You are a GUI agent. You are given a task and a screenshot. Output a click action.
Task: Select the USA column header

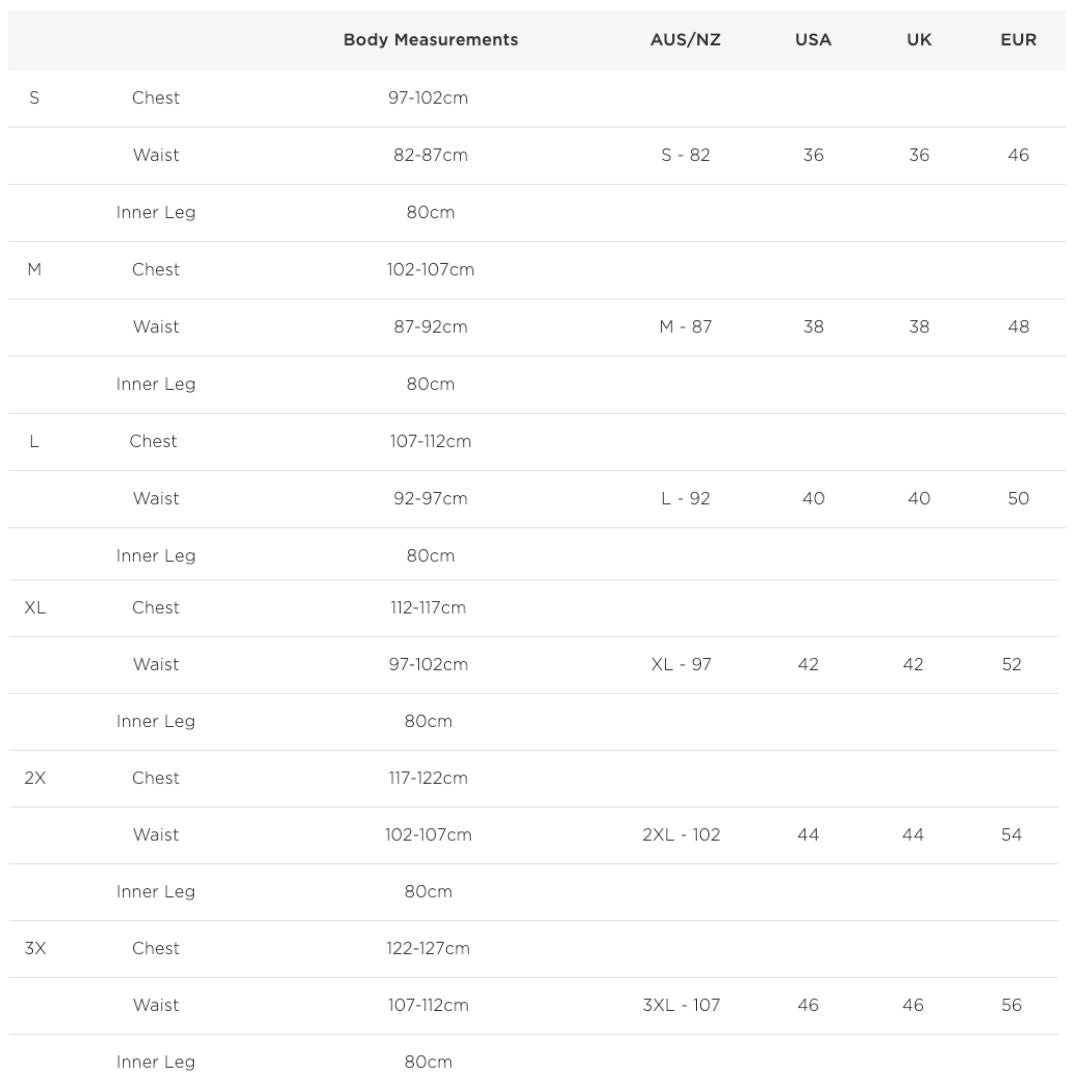point(813,41)
